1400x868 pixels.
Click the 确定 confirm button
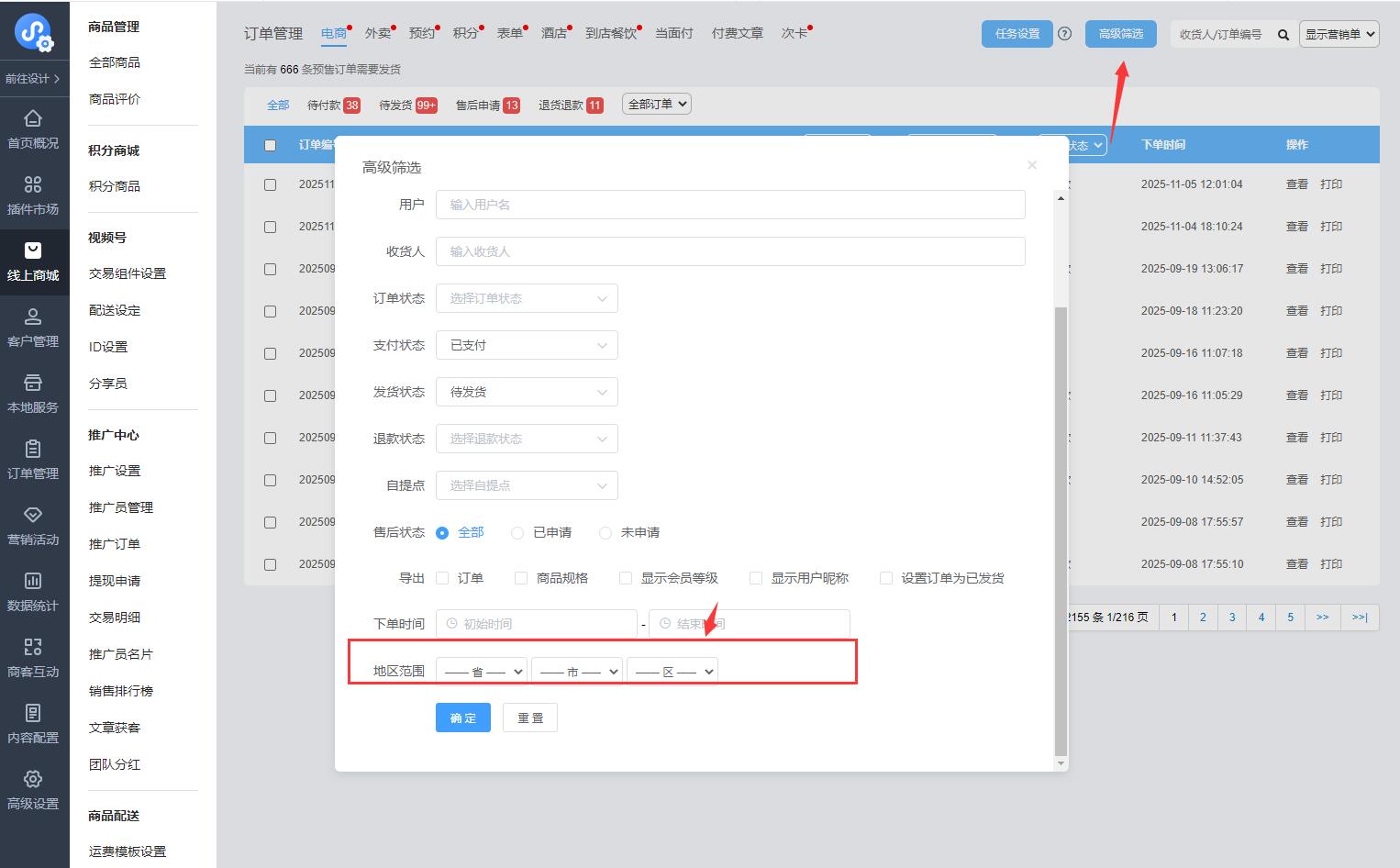tap(463, 718)
